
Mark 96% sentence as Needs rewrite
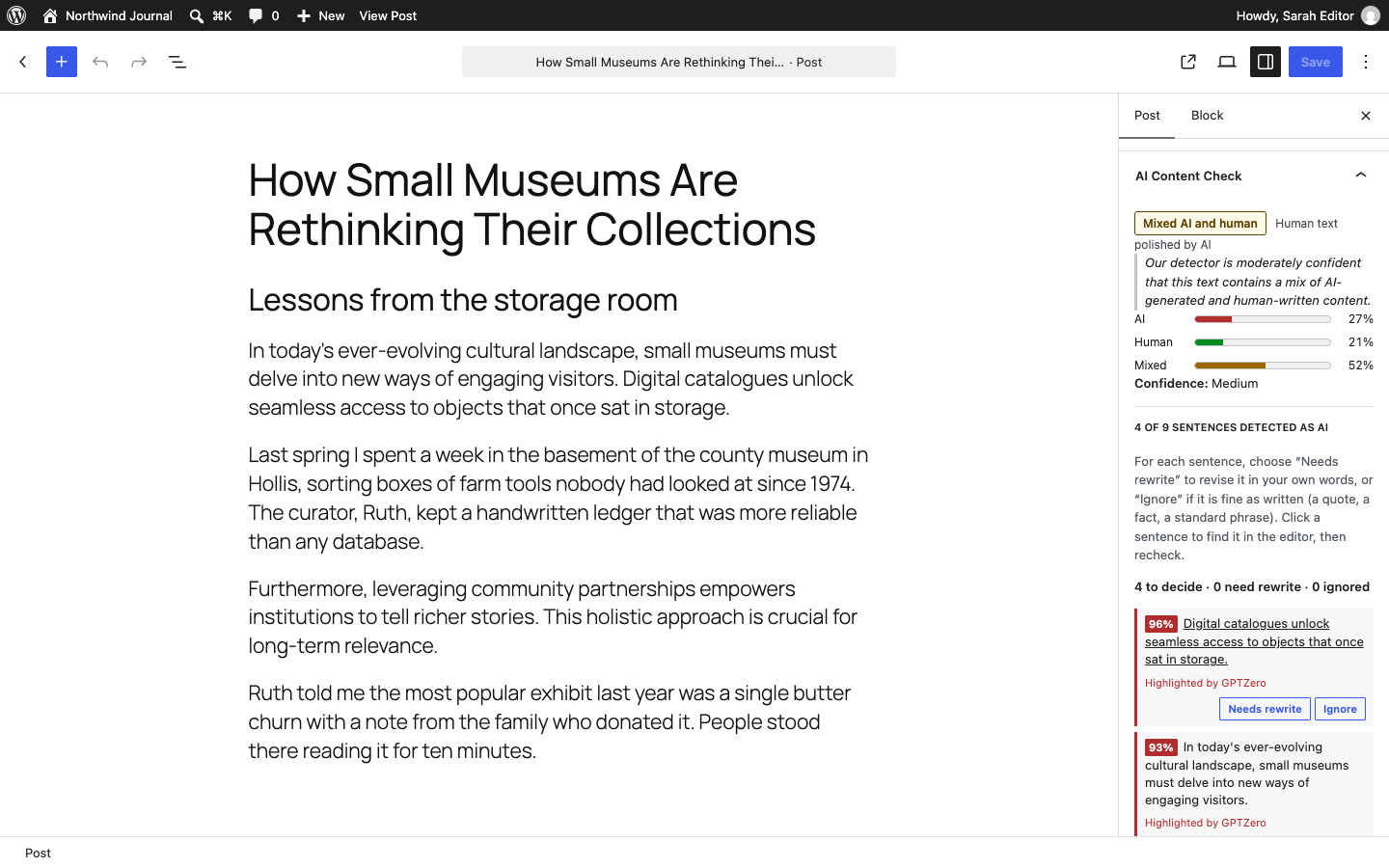click(1265, 709)
